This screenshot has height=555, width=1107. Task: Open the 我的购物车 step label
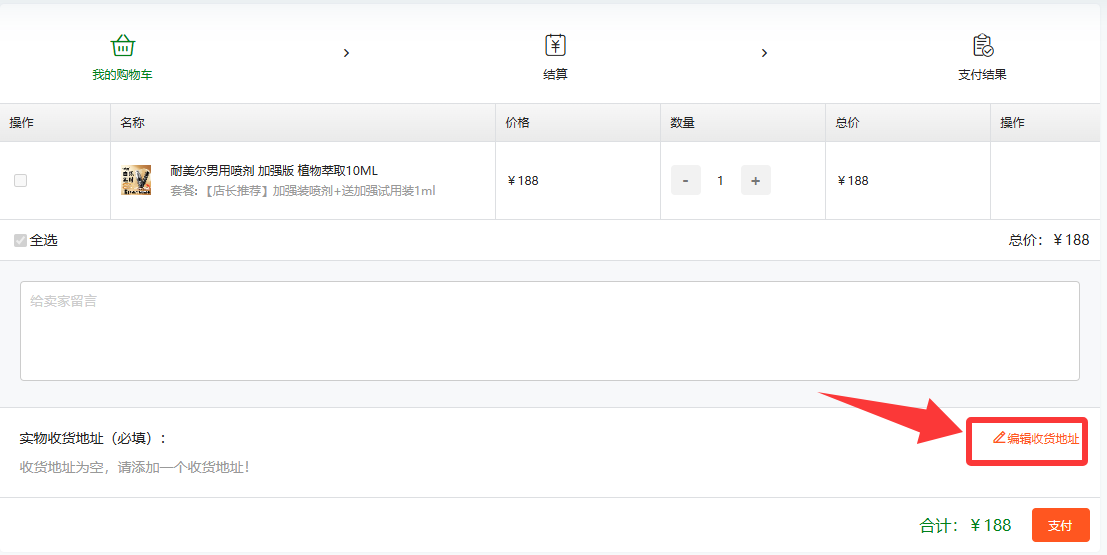click(122, 74)
